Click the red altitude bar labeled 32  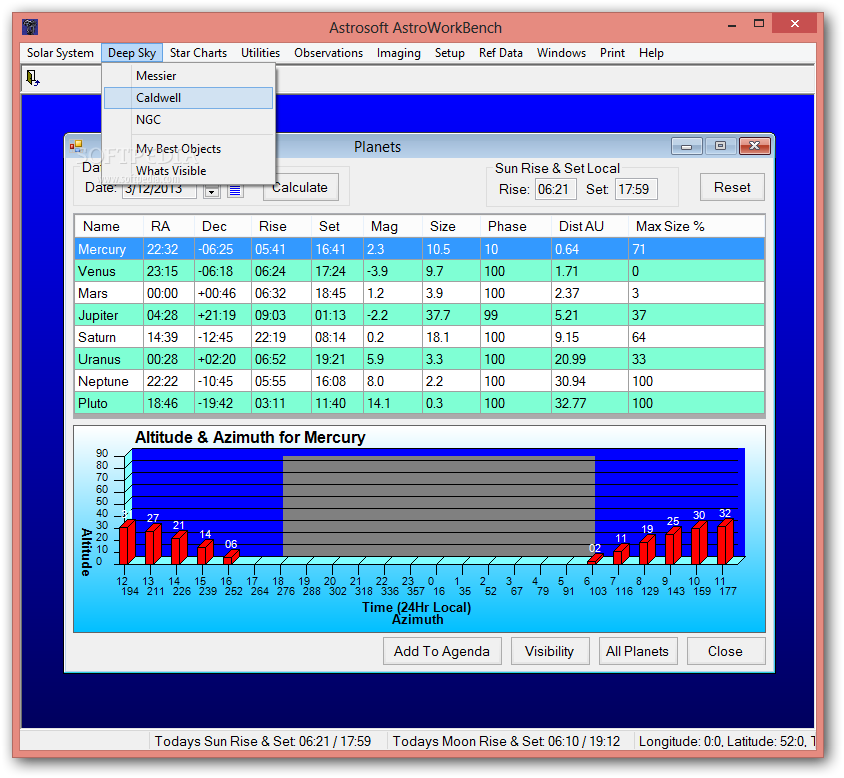pyautogui.click(x=725, y=542)
